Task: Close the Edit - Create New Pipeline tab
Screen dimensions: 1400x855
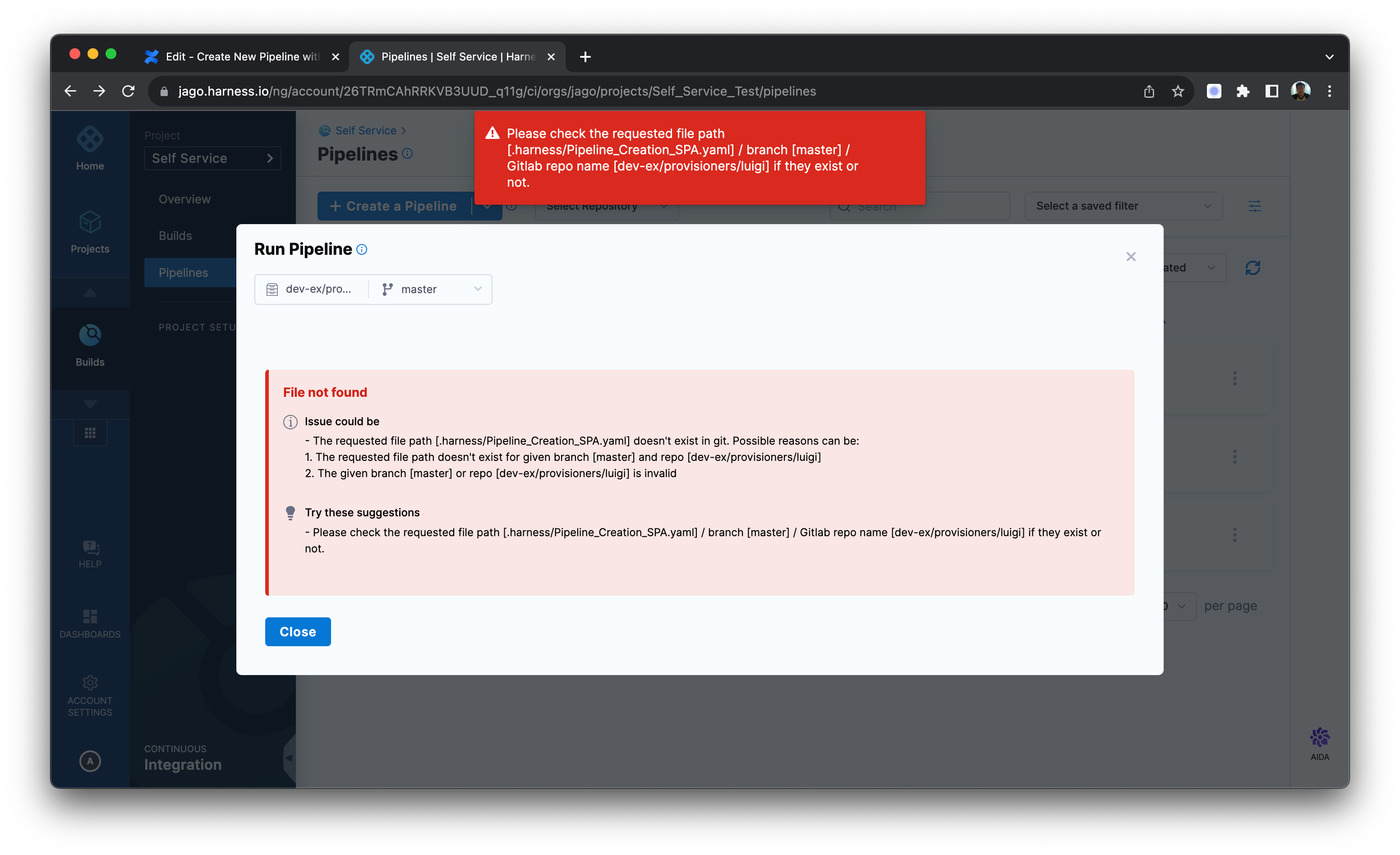Action: click(335, 57)
